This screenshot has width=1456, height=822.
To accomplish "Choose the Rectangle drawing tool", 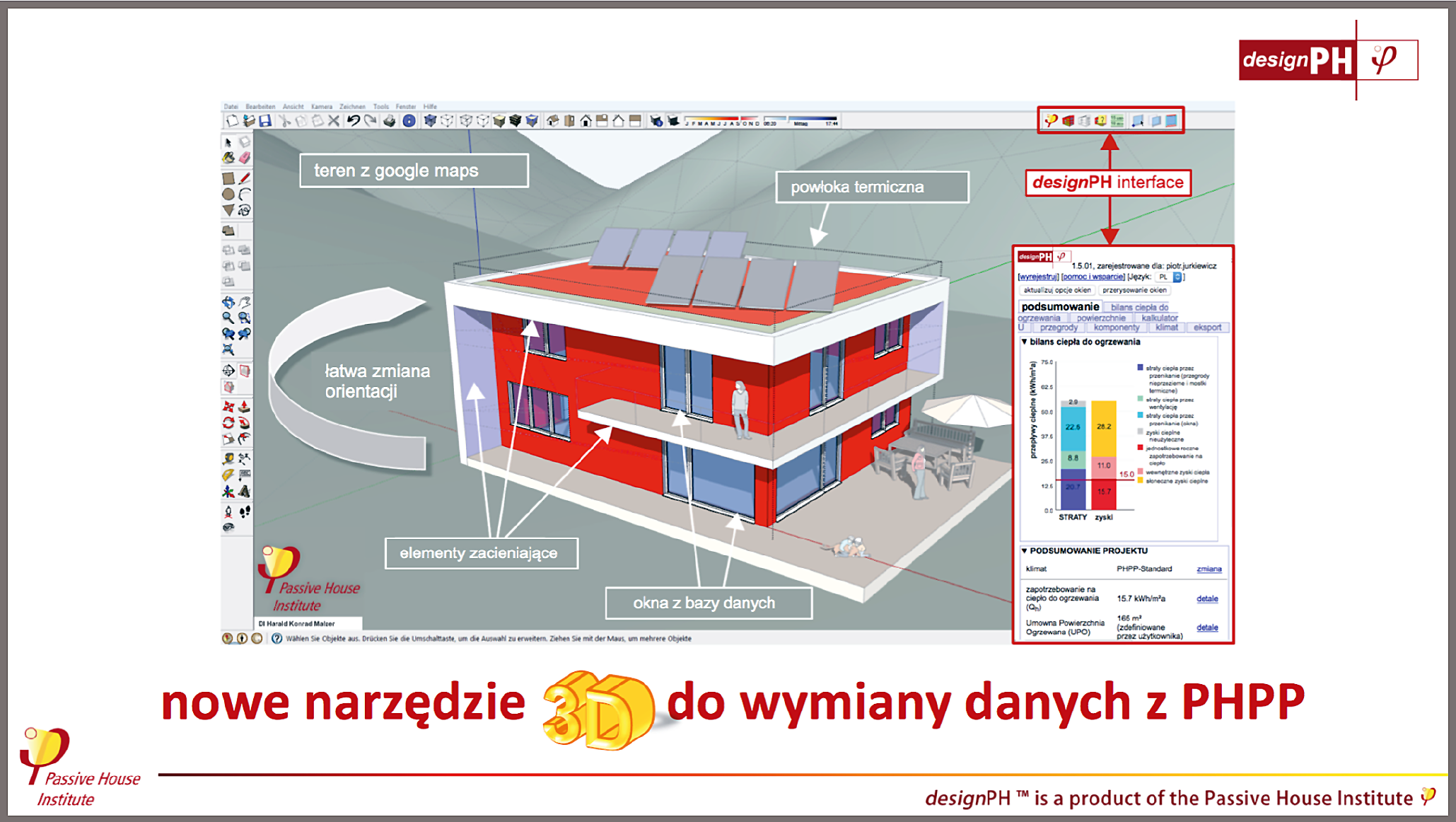I will click(228, 178).
